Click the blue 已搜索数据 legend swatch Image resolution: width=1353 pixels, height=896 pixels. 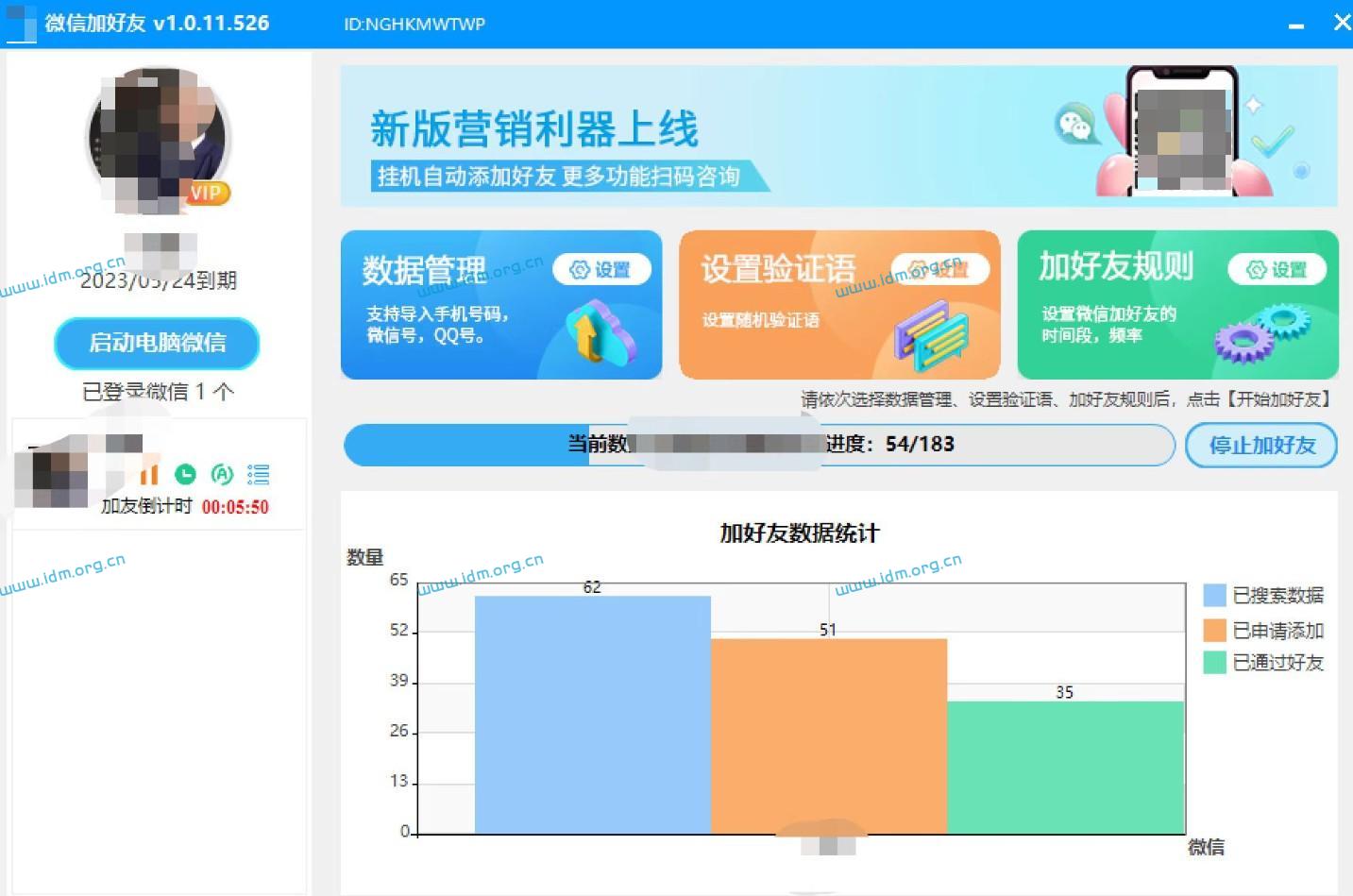click(x=1214, y=595)
